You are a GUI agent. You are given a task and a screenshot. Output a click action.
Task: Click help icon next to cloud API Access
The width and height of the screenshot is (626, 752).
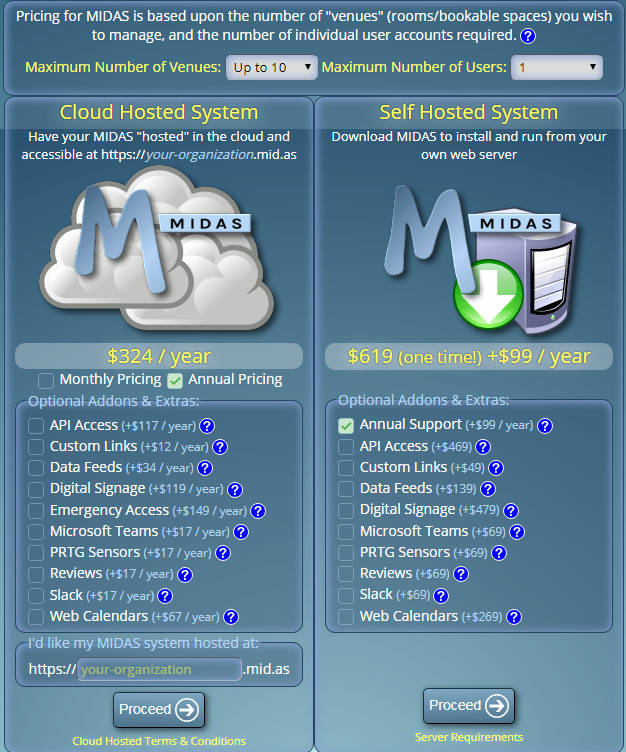click(x=207, y=426)
